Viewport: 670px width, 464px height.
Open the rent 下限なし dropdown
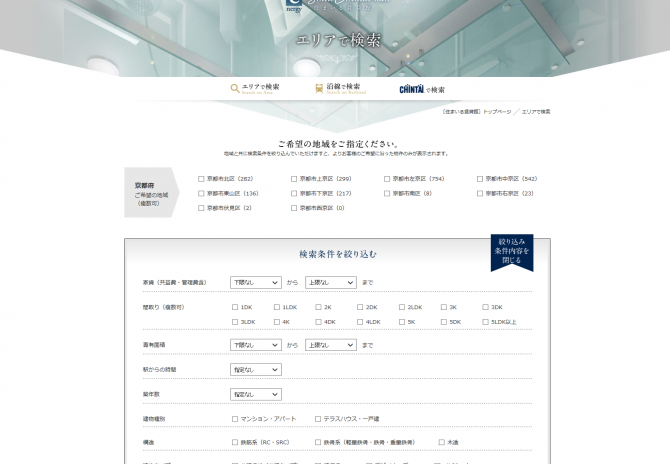(256, 282)
